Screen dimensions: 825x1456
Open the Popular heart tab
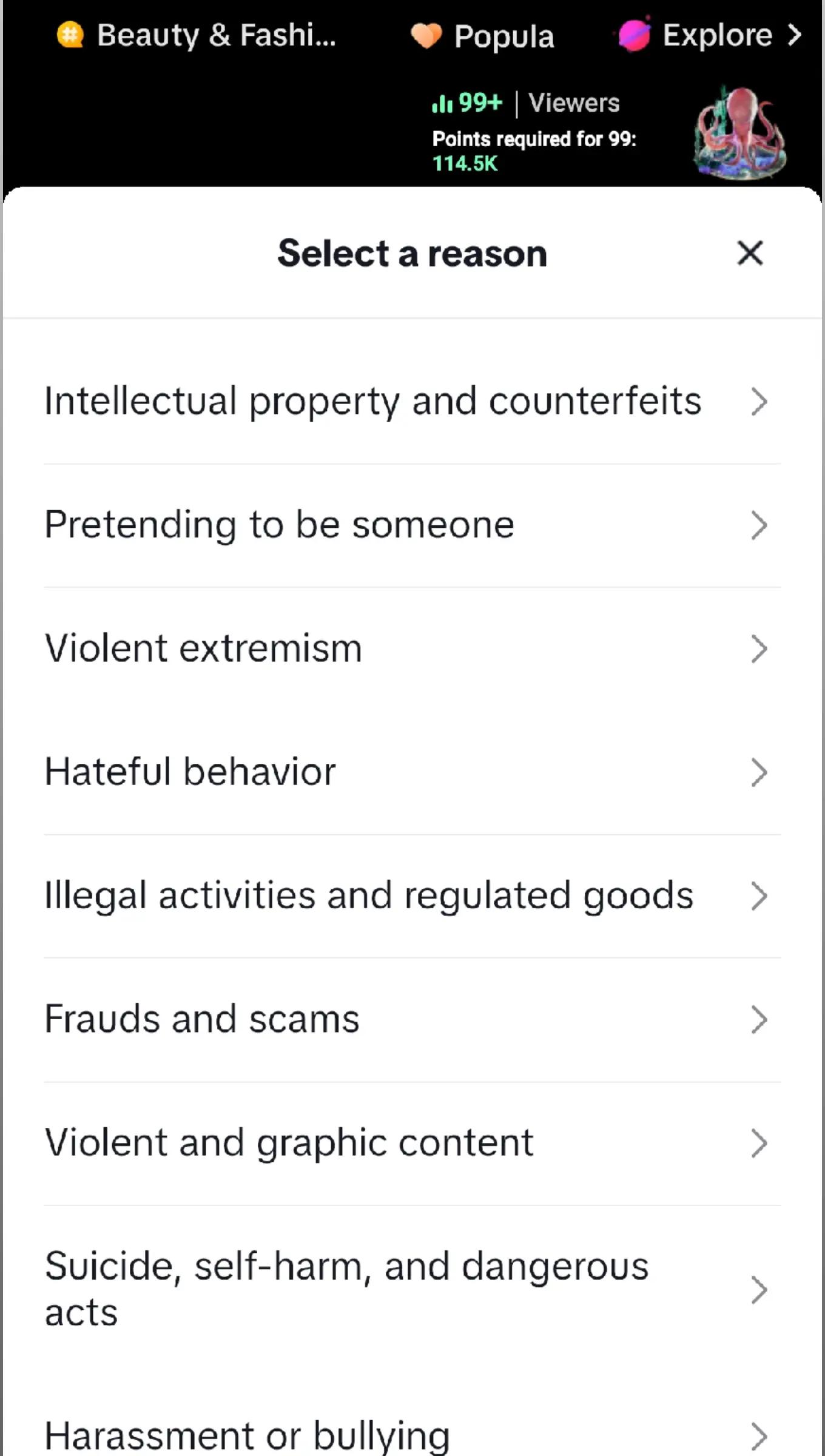click(x=483, y=36)
